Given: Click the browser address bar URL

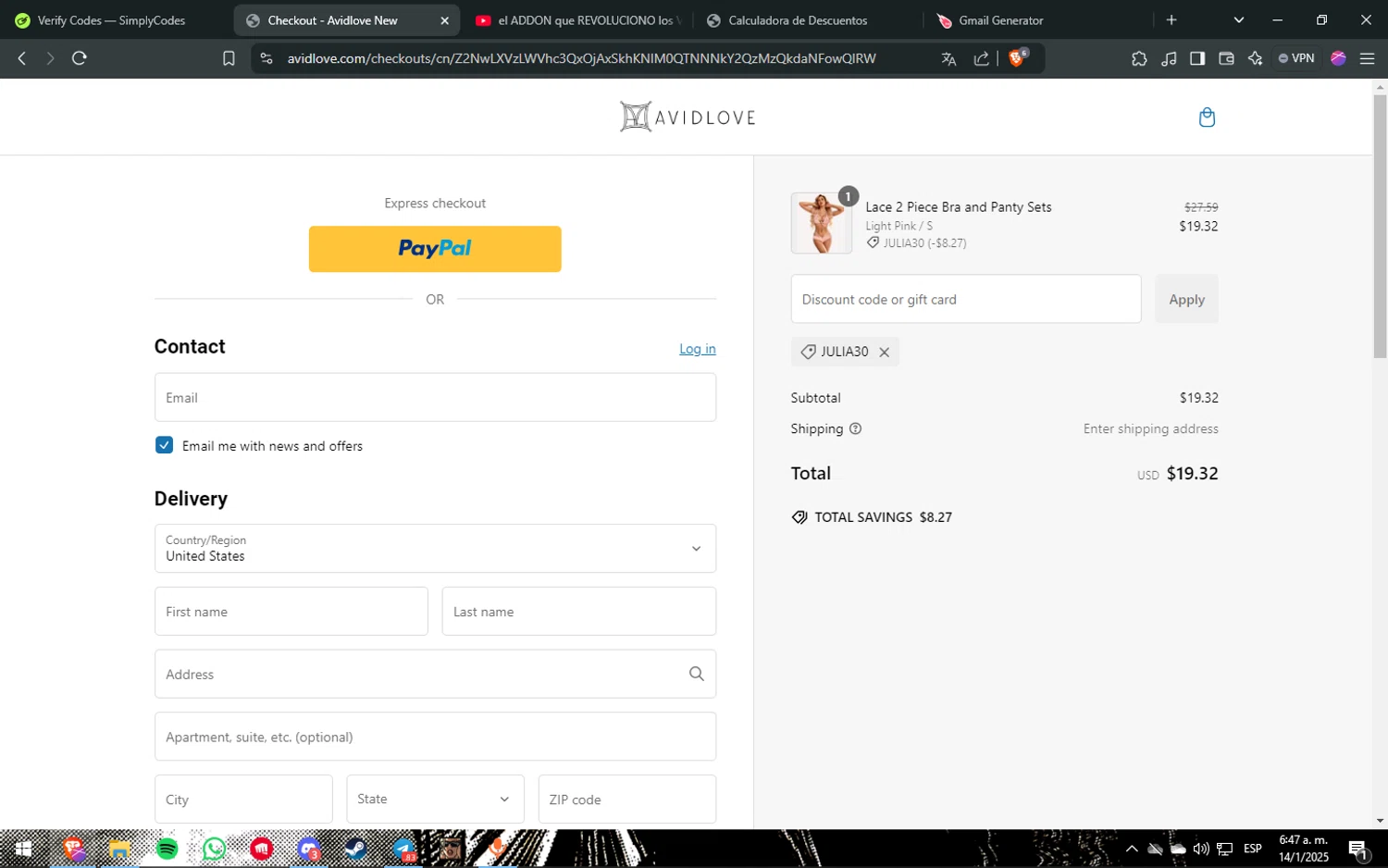Looking at the screenshot, I should [x=581, y=58].
